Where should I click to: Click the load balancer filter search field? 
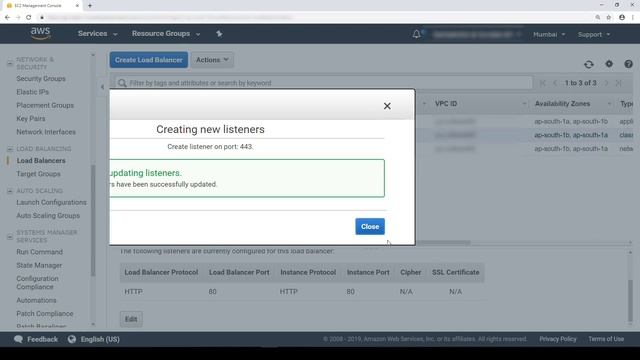tap(324, 83)
